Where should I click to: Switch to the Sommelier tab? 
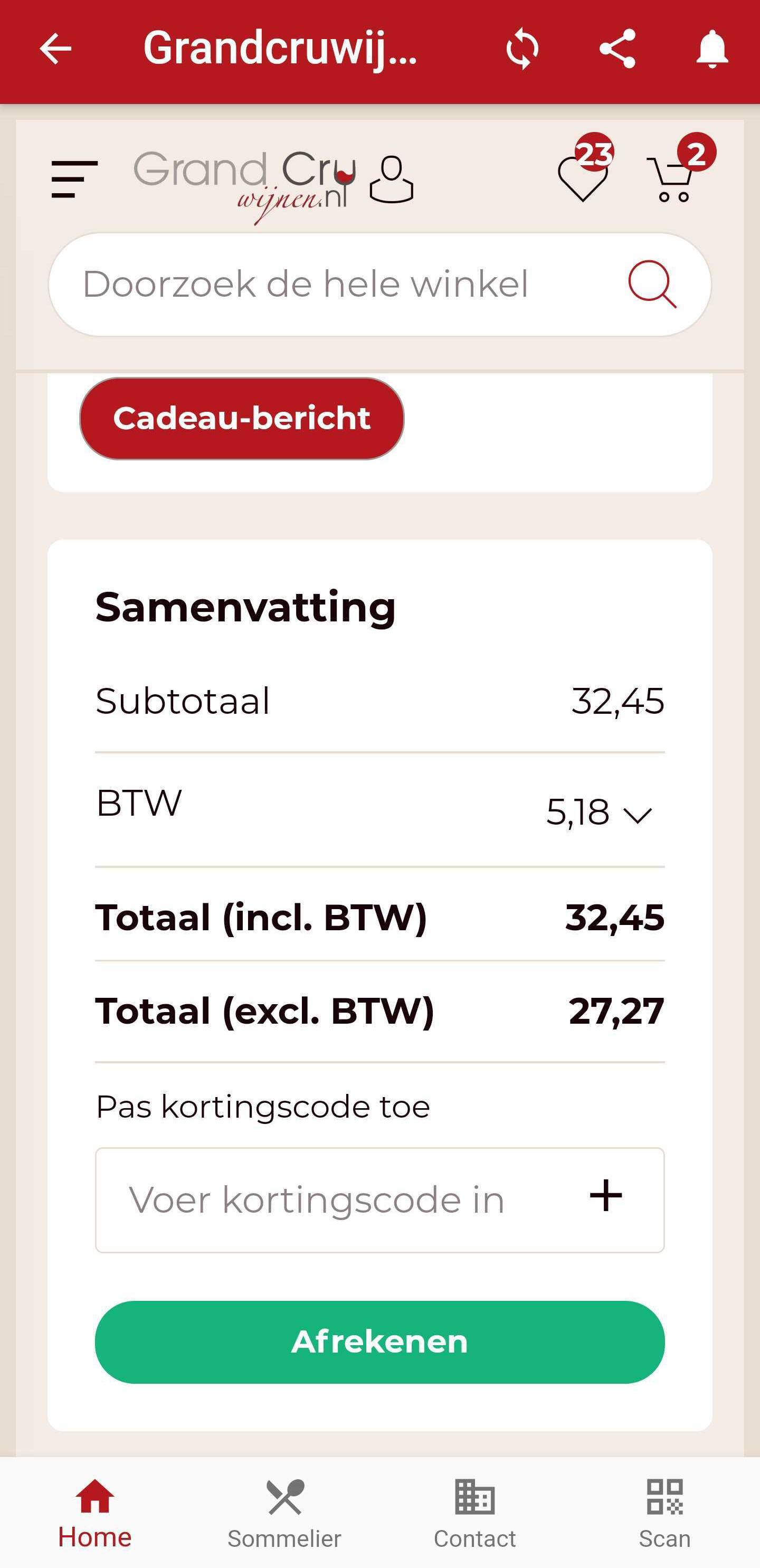284,1514
